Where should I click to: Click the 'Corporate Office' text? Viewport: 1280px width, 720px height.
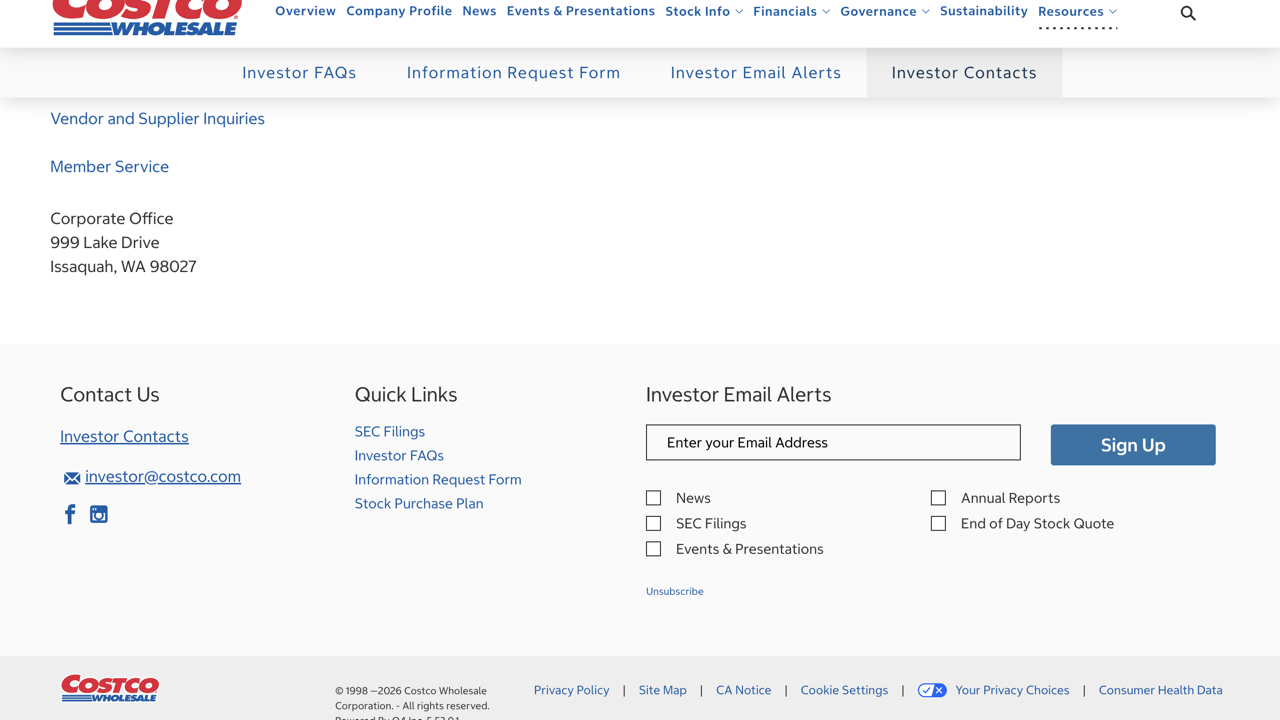pyautogui.click(x=112, y=219)
